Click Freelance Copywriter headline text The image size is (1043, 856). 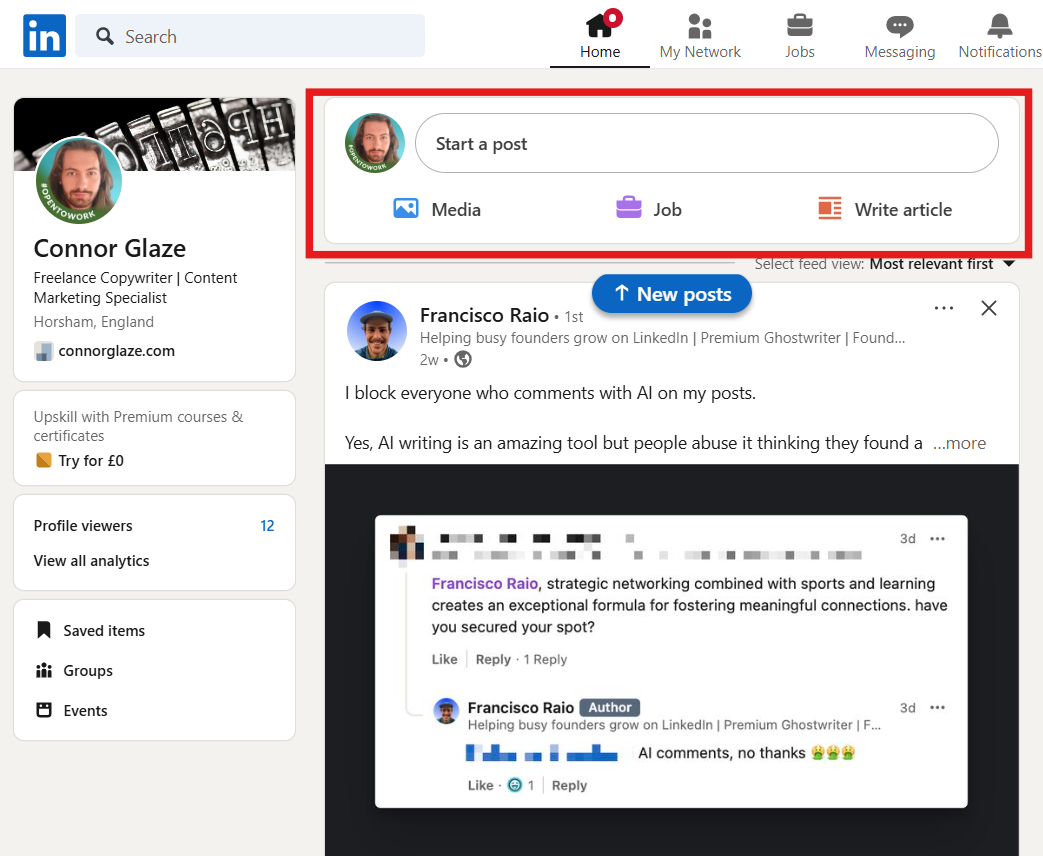pos(135,287)
